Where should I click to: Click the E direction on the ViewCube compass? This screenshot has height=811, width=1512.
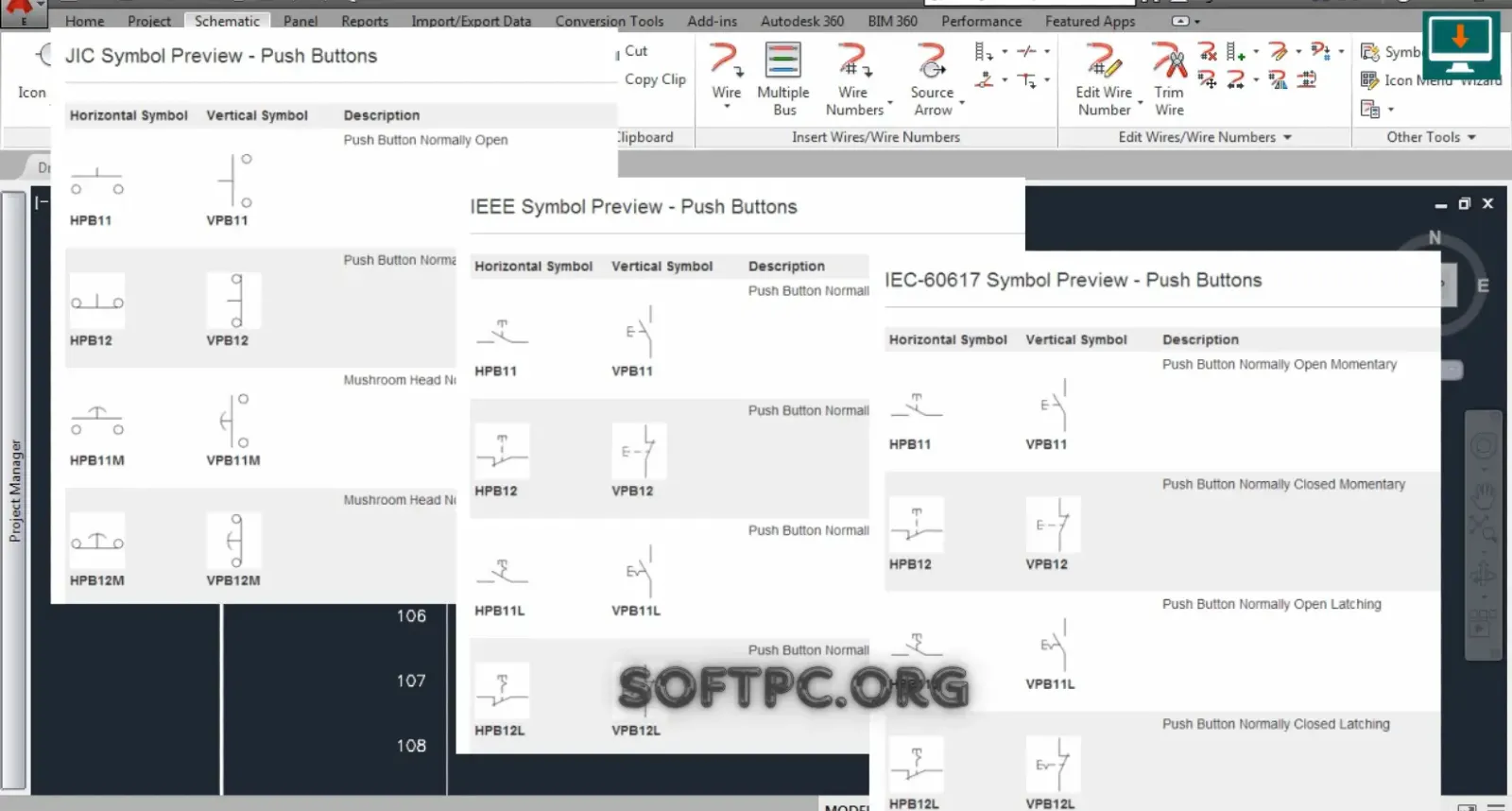tap(1483, 285)
